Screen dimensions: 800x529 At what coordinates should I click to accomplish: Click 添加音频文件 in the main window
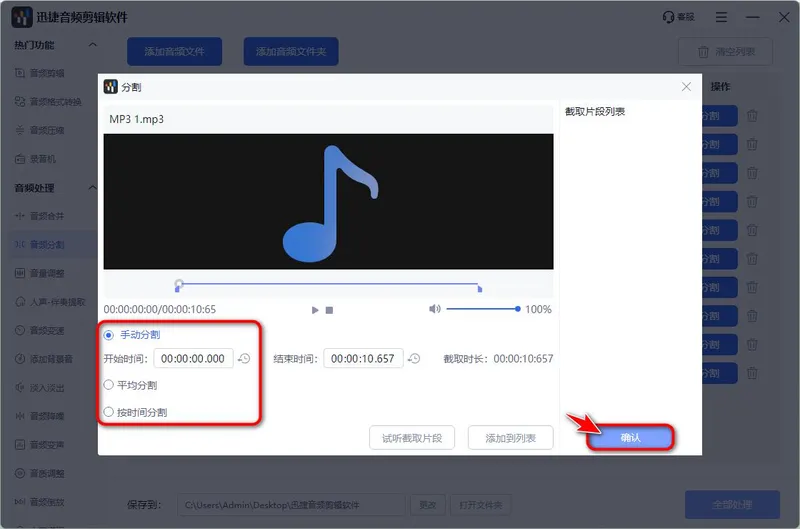click(174, 52)
